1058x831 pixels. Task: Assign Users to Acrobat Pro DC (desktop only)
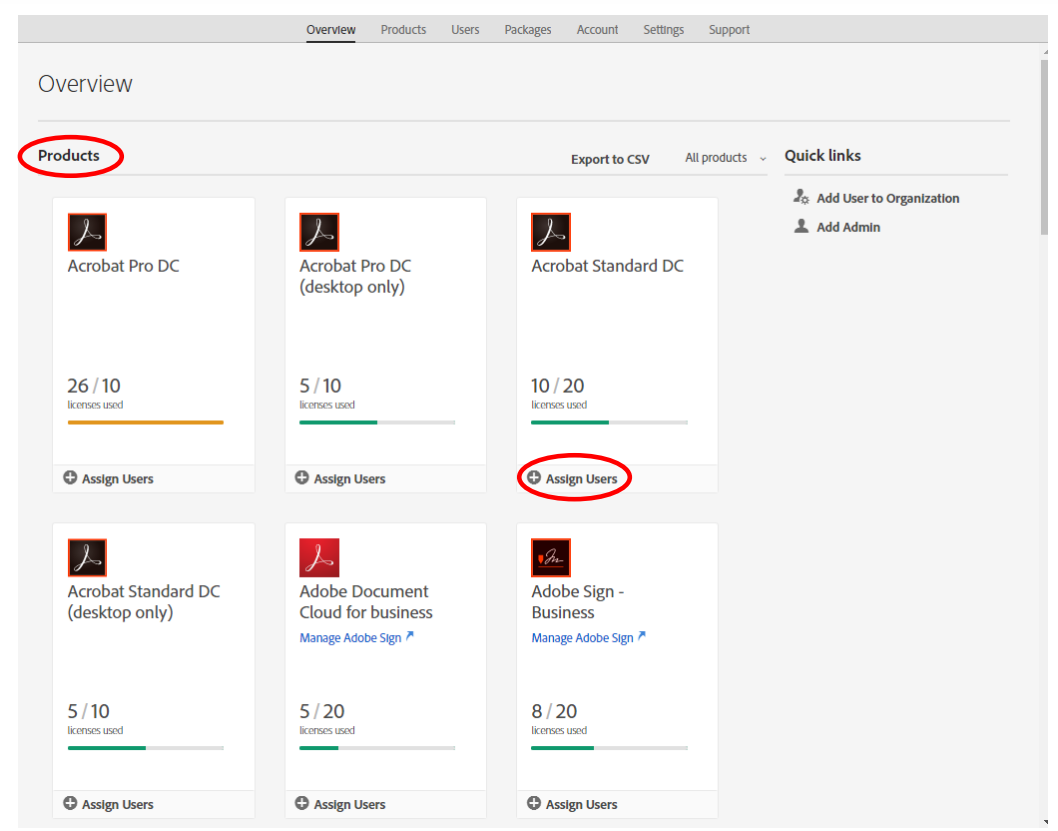[340, 479]
